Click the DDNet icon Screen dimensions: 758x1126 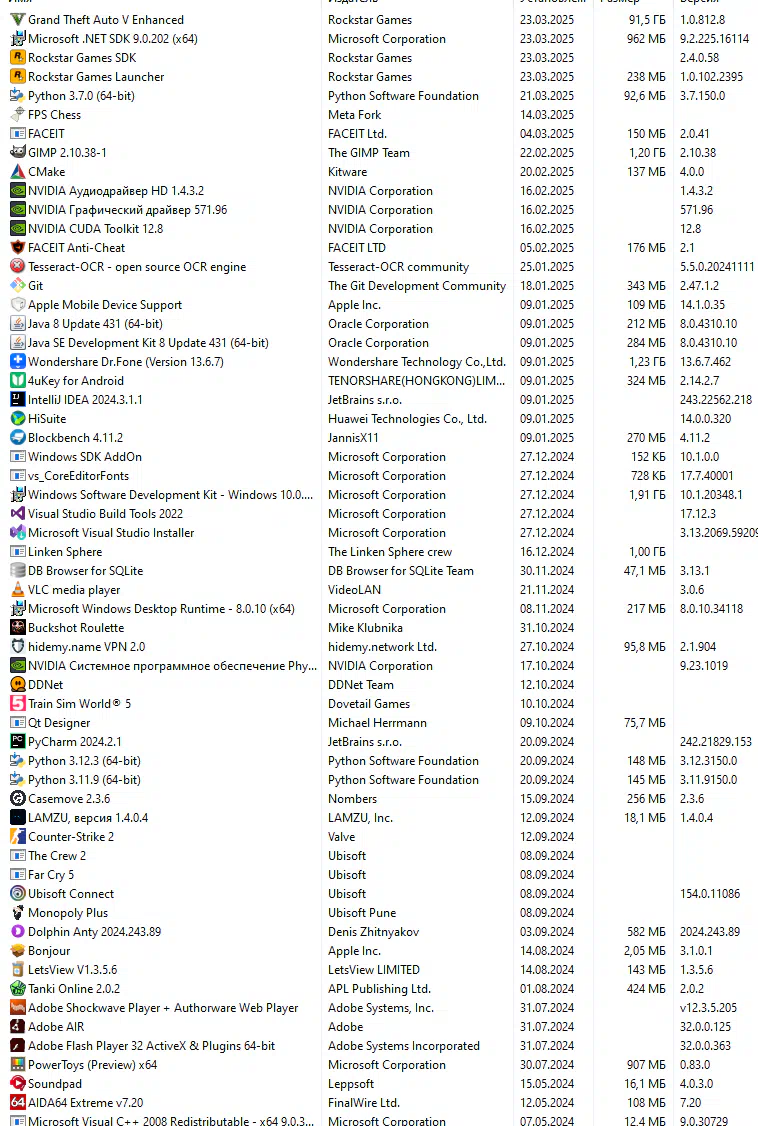17,685
